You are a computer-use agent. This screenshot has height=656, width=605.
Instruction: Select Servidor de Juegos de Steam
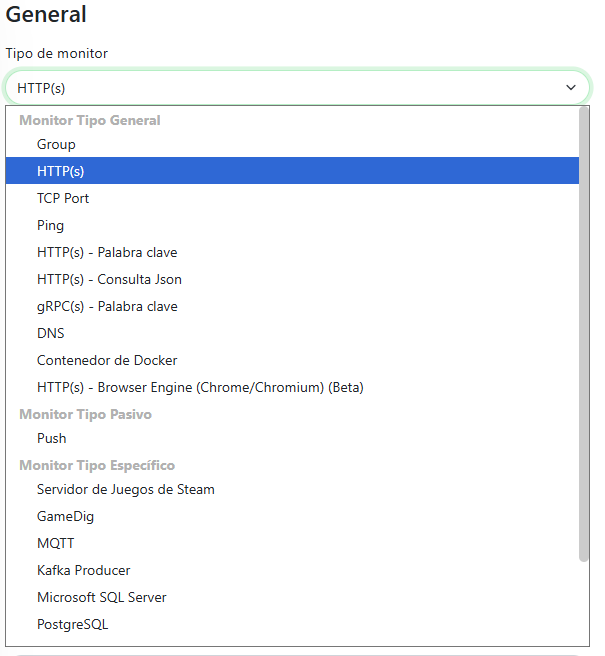point(126,490)
